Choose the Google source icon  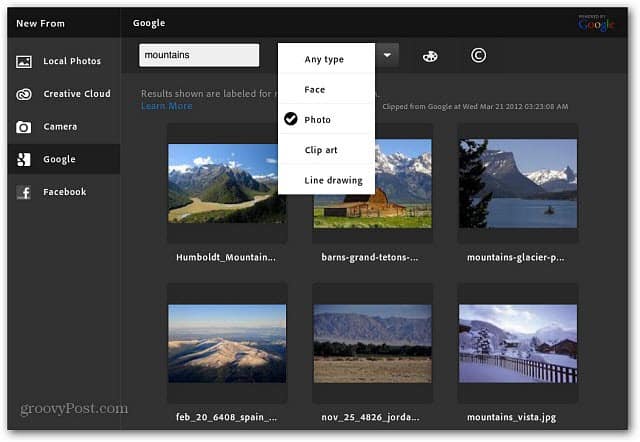pyautogui.click(x=24, y=159)
